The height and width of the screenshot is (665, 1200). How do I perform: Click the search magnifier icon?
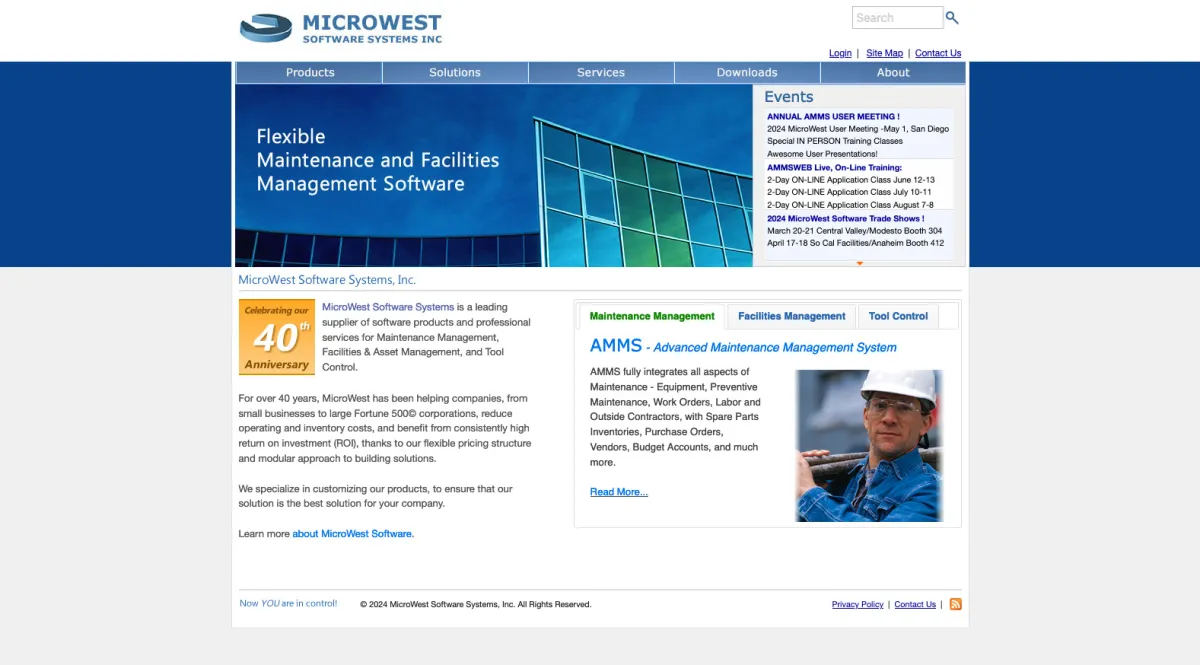(x=952, y=17)
